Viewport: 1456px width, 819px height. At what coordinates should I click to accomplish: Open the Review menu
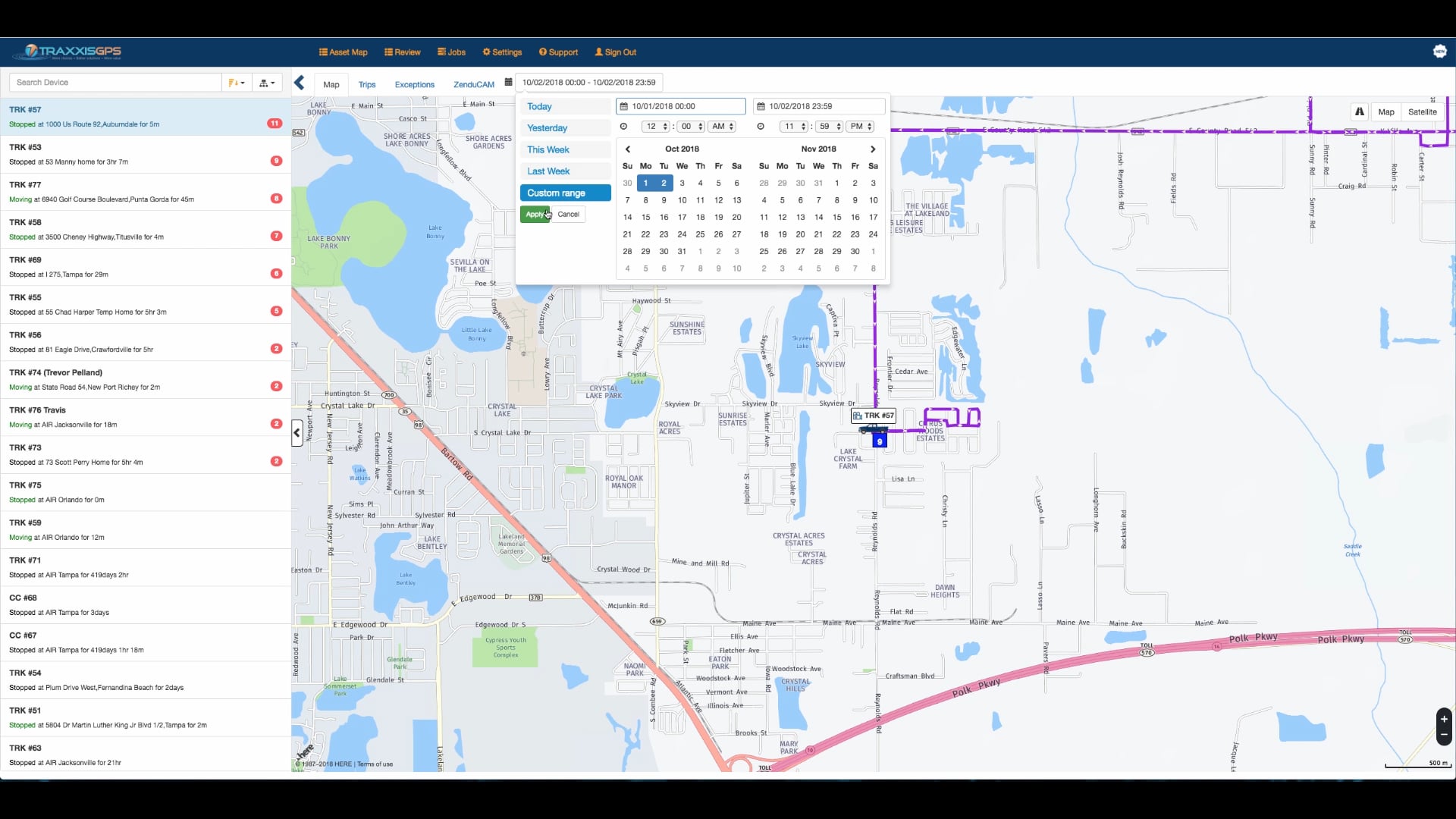click(403, 52)
